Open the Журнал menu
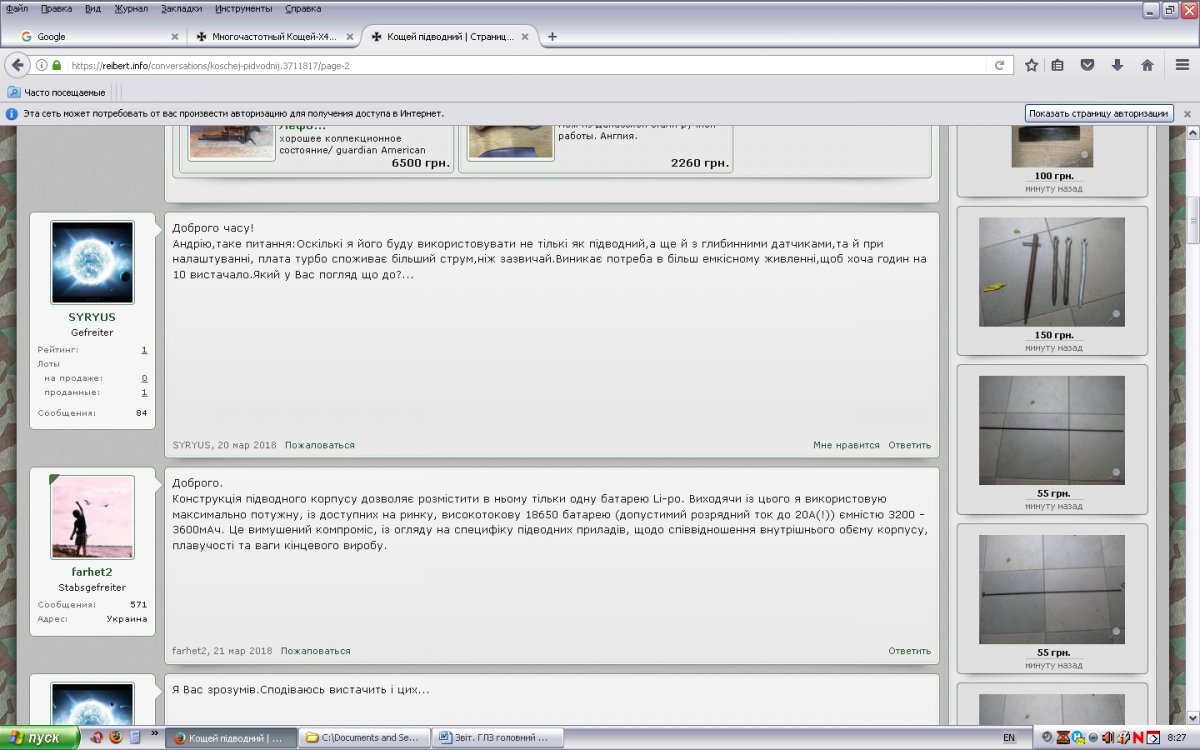The height and width of the screenshot is (750, 1200). (131, 8)
